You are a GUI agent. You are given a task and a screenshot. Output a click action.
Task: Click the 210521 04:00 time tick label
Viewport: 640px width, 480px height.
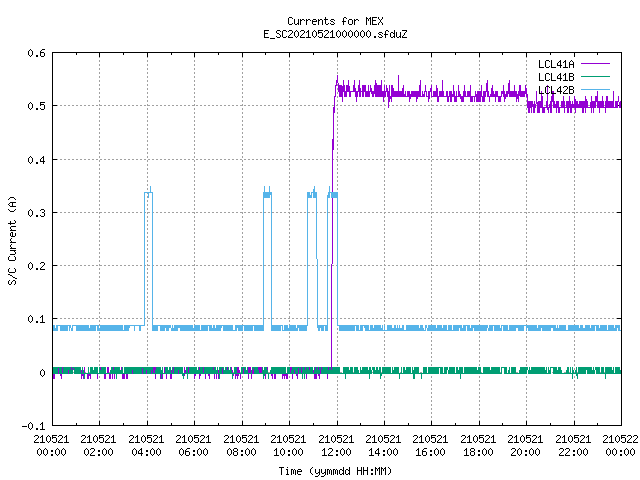146,446
